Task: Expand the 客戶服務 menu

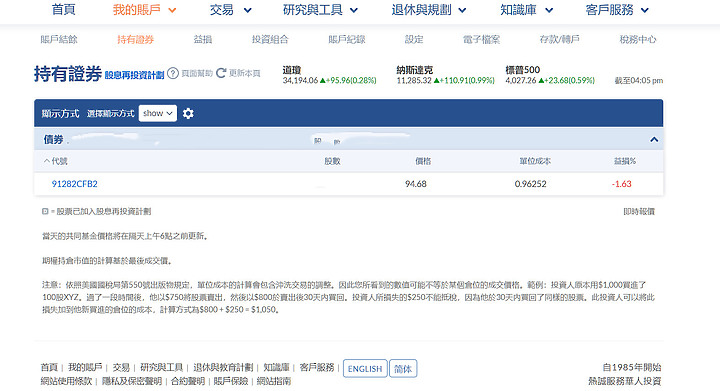Action: (617, 10)
